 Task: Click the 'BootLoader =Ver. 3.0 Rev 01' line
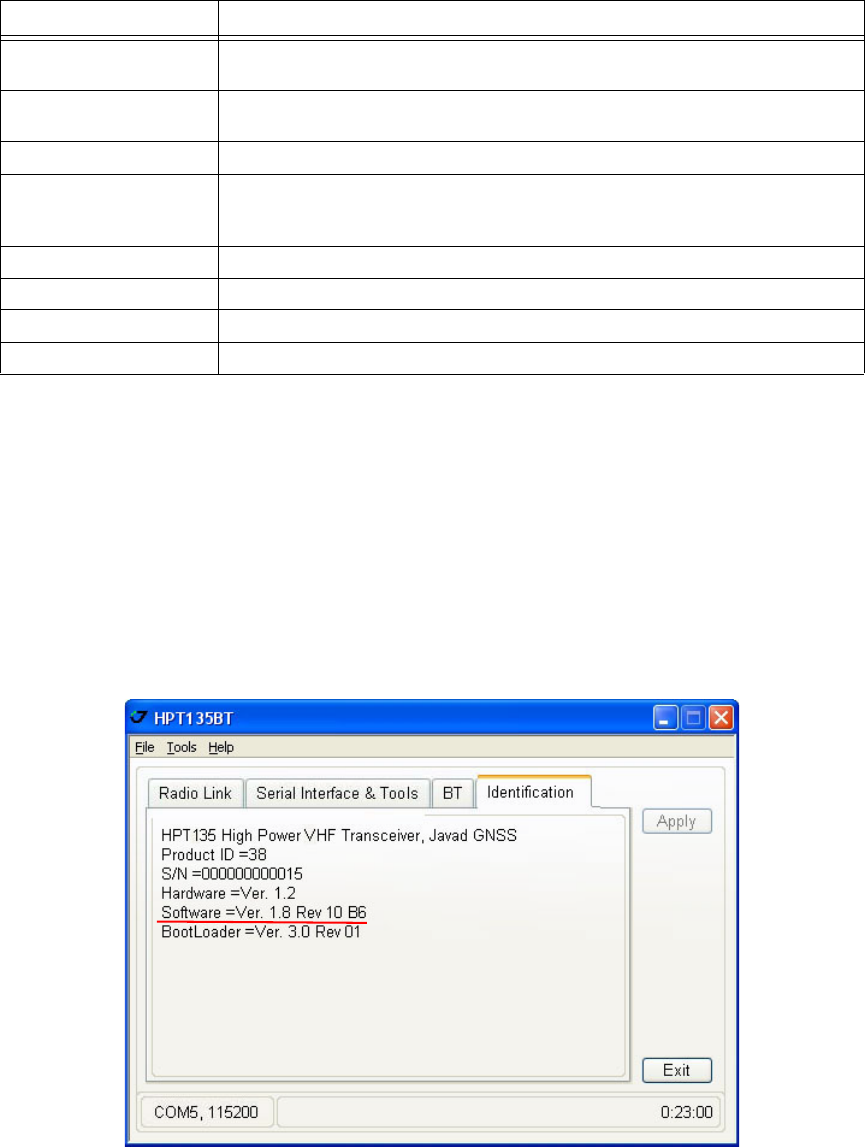(261, 932)
